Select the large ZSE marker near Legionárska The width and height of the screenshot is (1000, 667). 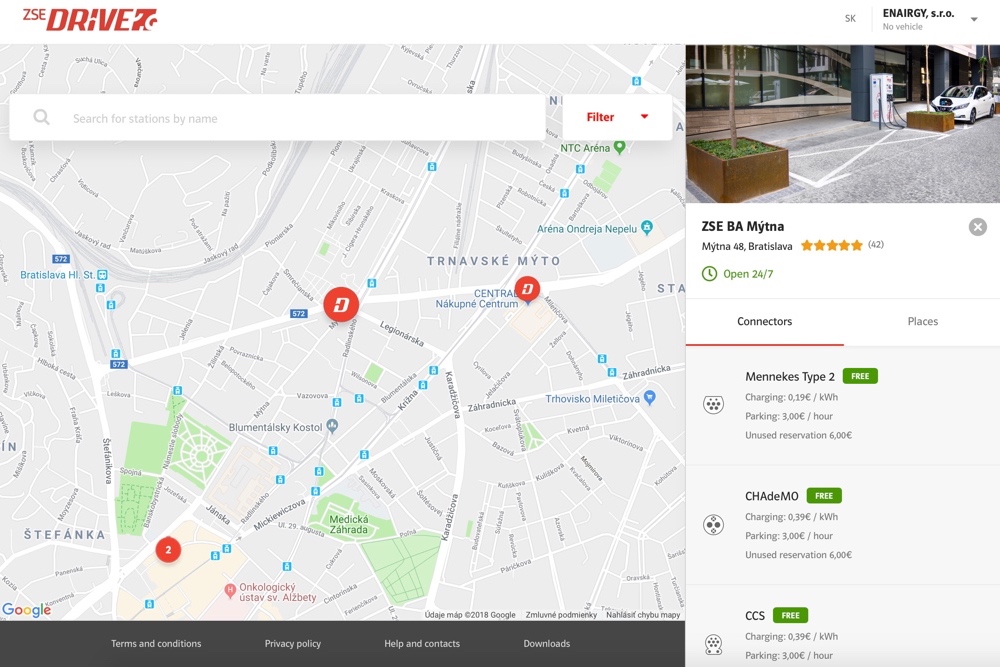[x=341, y=305]
